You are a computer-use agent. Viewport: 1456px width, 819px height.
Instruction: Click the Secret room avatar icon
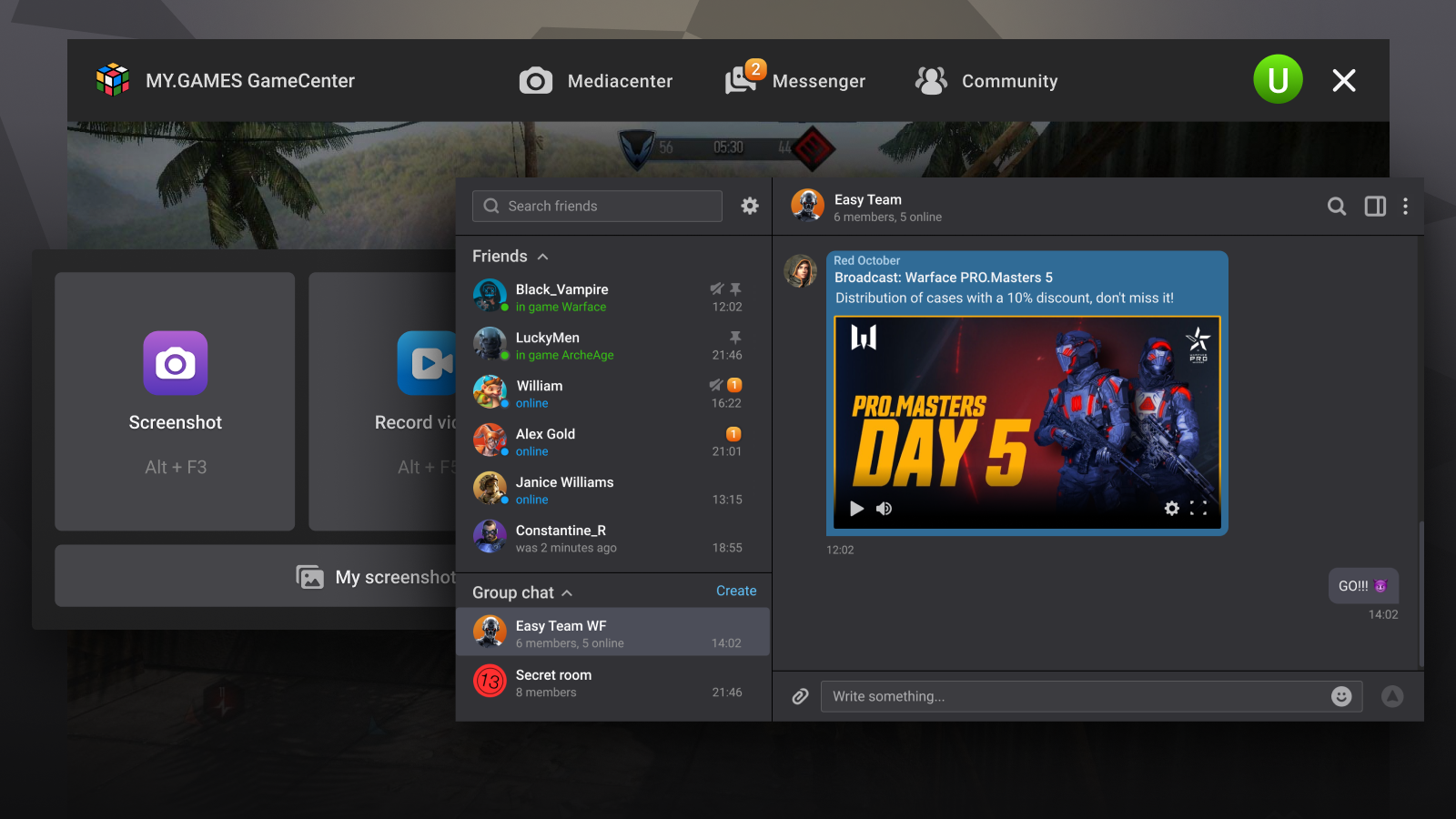pyautogui.click(x=490, y=681)
